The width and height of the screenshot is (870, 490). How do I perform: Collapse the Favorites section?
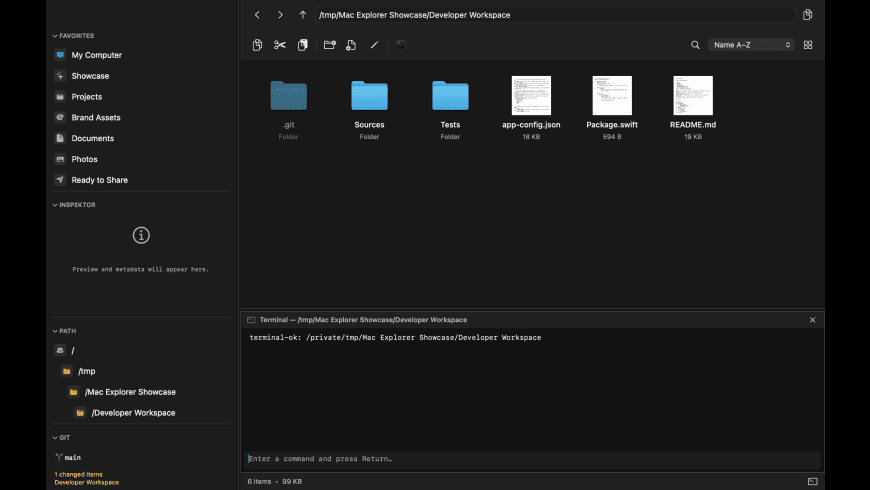pos(55,36)
